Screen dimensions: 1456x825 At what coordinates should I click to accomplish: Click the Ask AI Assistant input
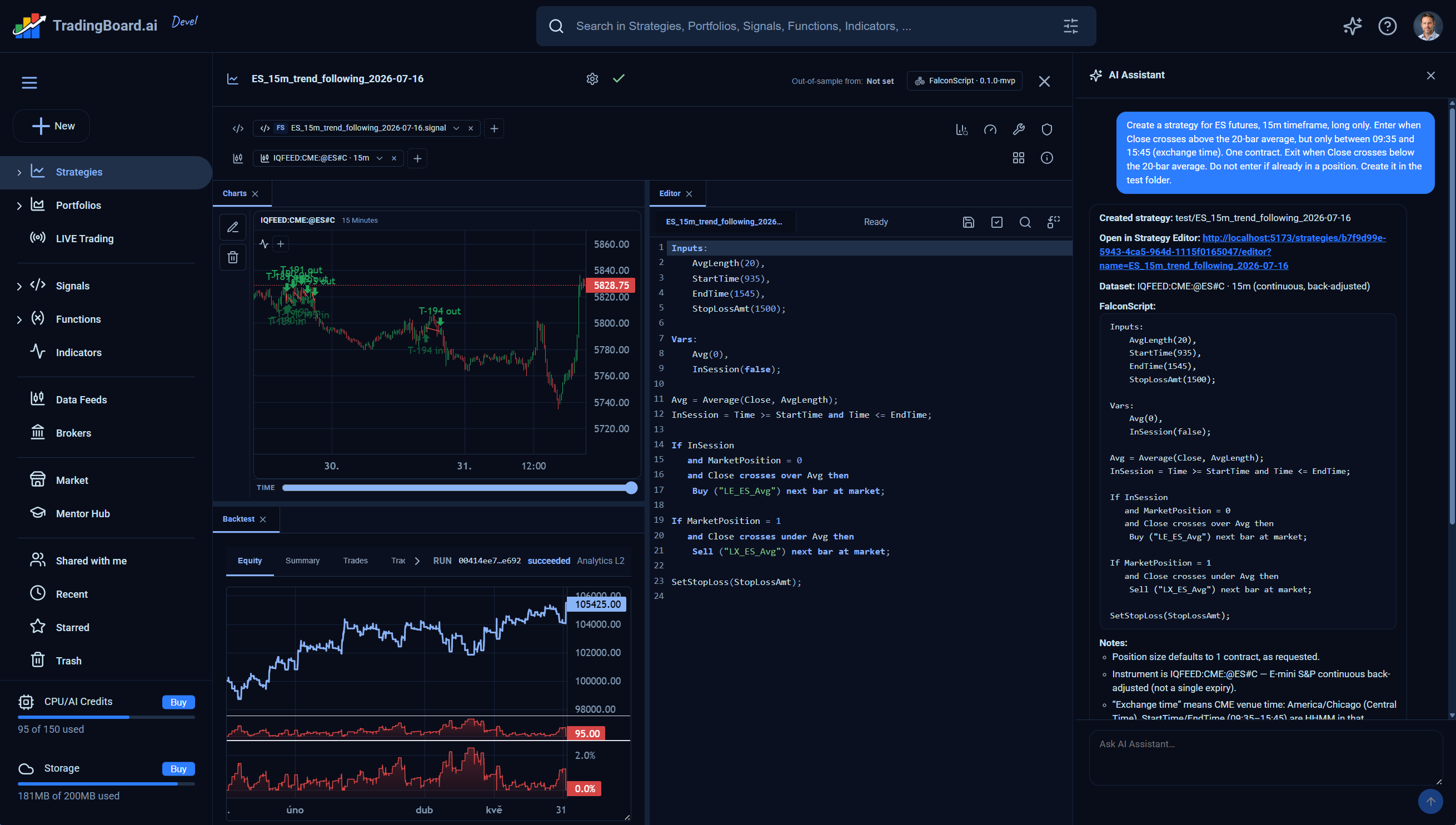point(1265,758)
